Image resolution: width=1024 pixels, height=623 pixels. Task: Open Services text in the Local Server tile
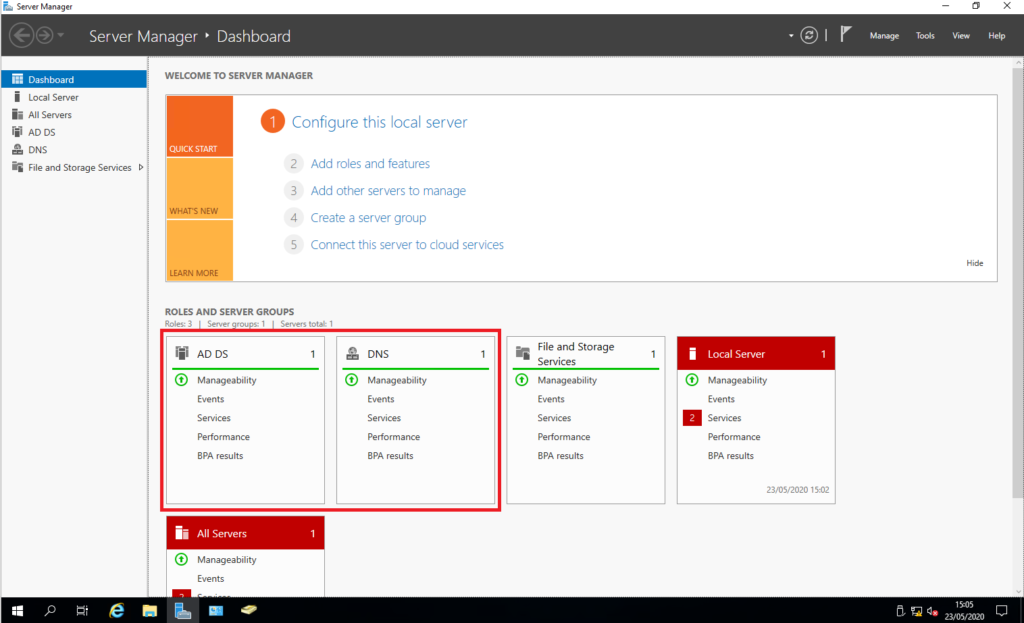click(x=724, y=418)
